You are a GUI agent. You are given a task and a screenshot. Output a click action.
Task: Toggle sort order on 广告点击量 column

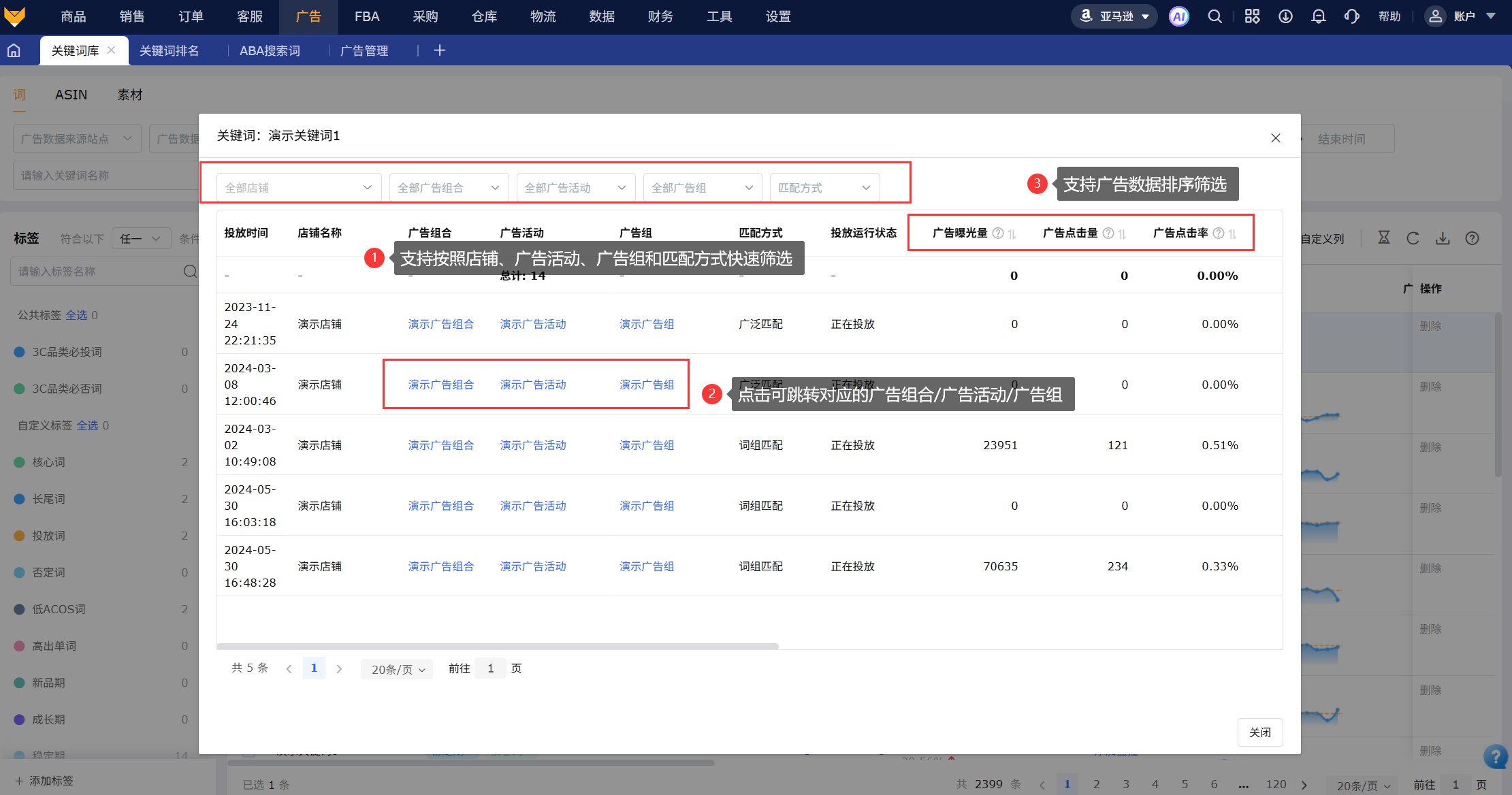point(1123,233)
